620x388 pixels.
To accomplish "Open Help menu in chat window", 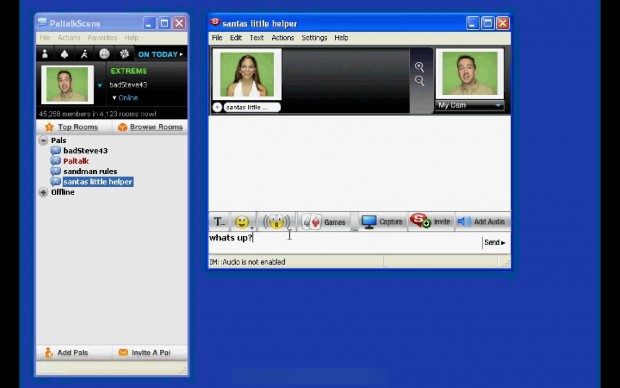I will (341, 38).
